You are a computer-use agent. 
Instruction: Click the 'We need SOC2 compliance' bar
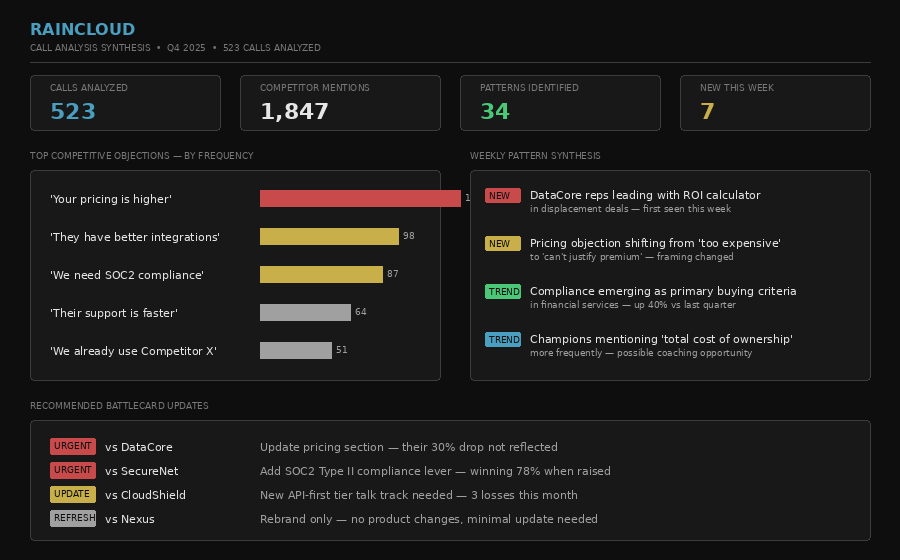[321, 275]
